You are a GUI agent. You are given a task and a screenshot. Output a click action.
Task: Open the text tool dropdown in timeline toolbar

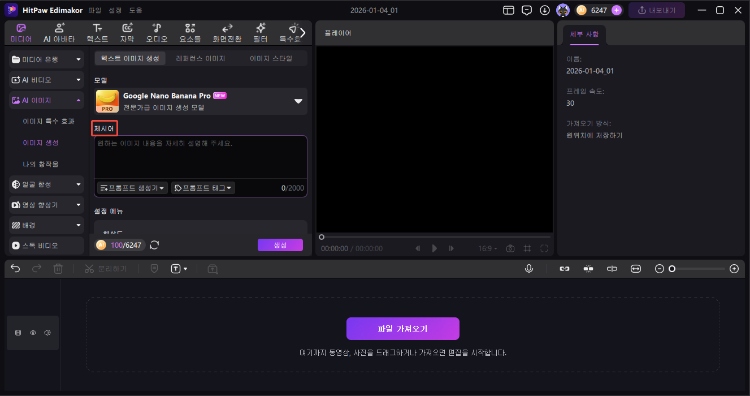179,269
